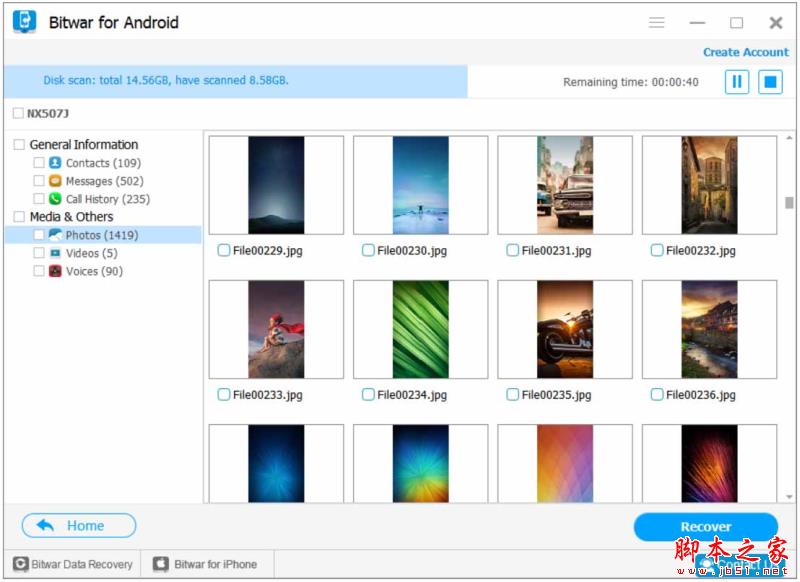This screenshot has height=582, width=800.
Task: Tick the Messages (502) checkbox
Action: tap(39, 181)
